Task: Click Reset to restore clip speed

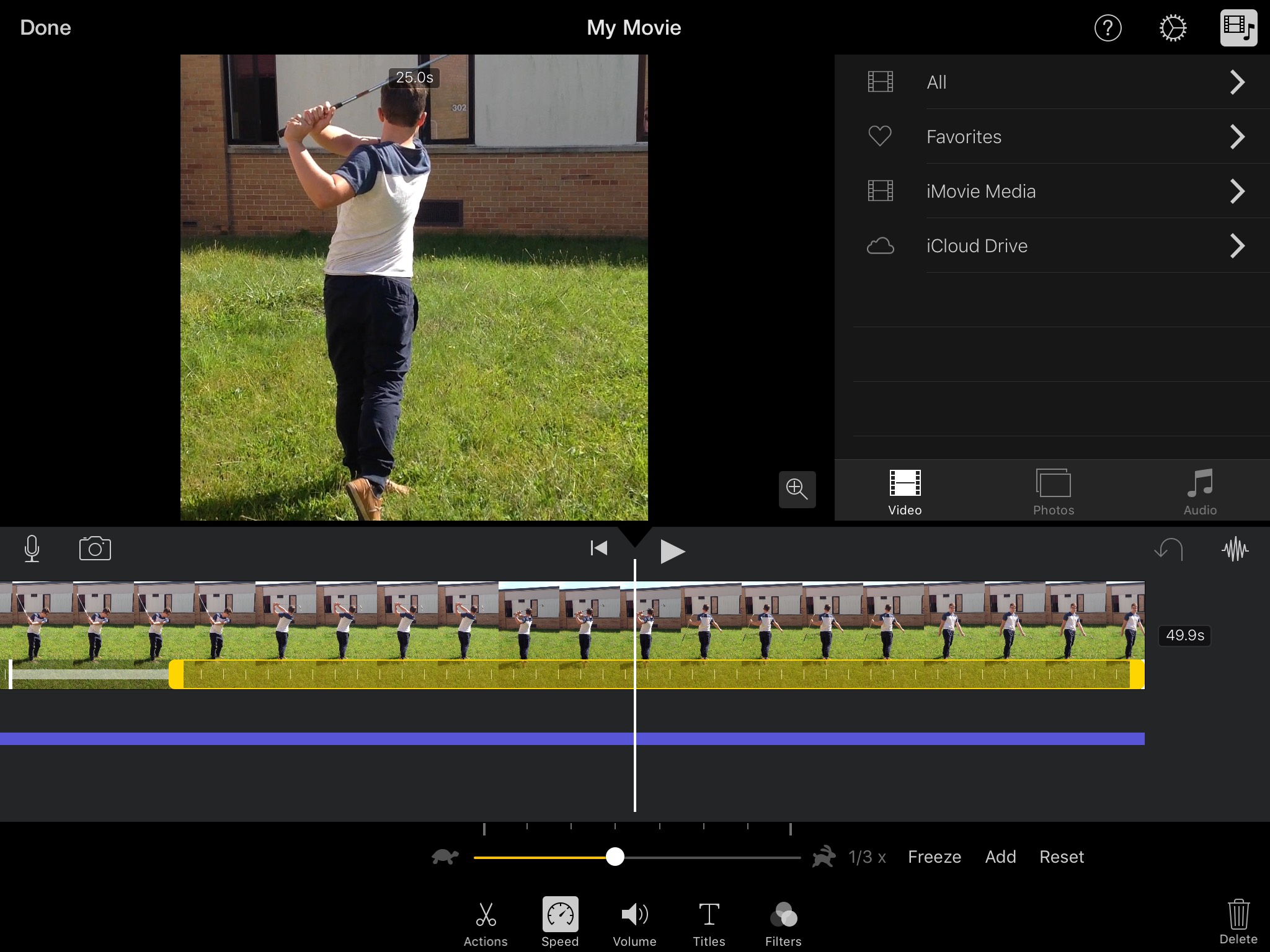Action: coord(1061,857)
